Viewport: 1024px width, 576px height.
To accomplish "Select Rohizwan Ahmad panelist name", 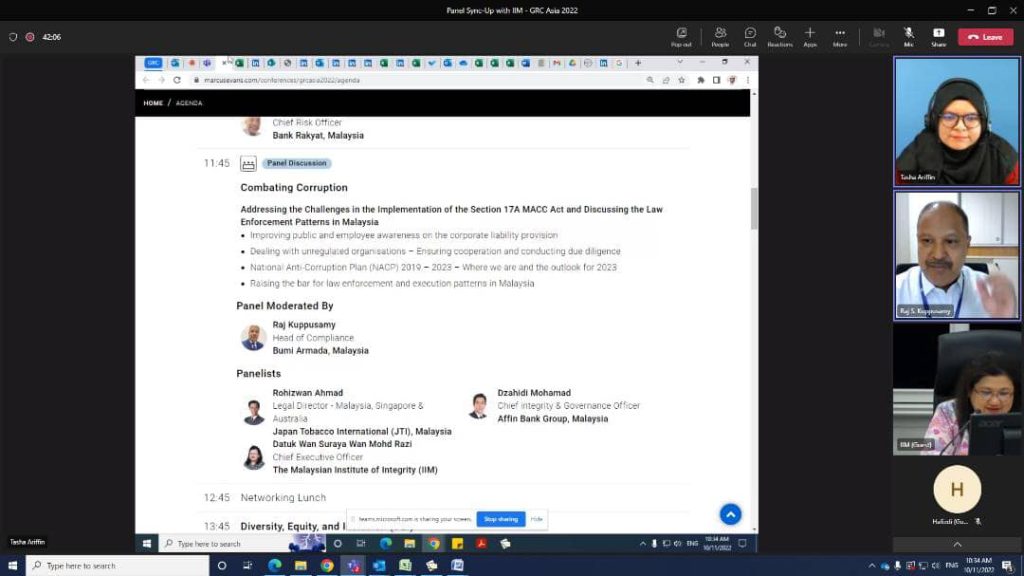I will (x=308, y=392).
